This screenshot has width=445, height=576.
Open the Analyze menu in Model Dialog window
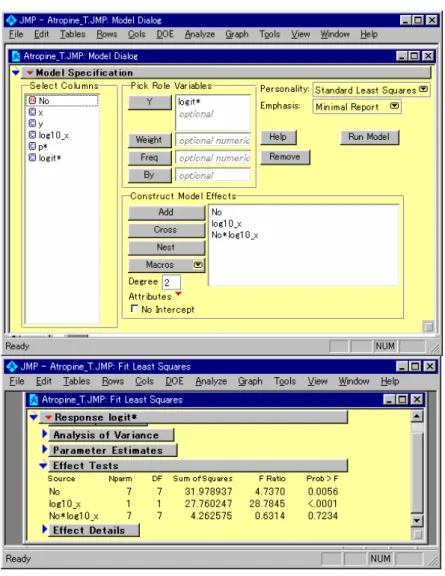click(200, 34)
